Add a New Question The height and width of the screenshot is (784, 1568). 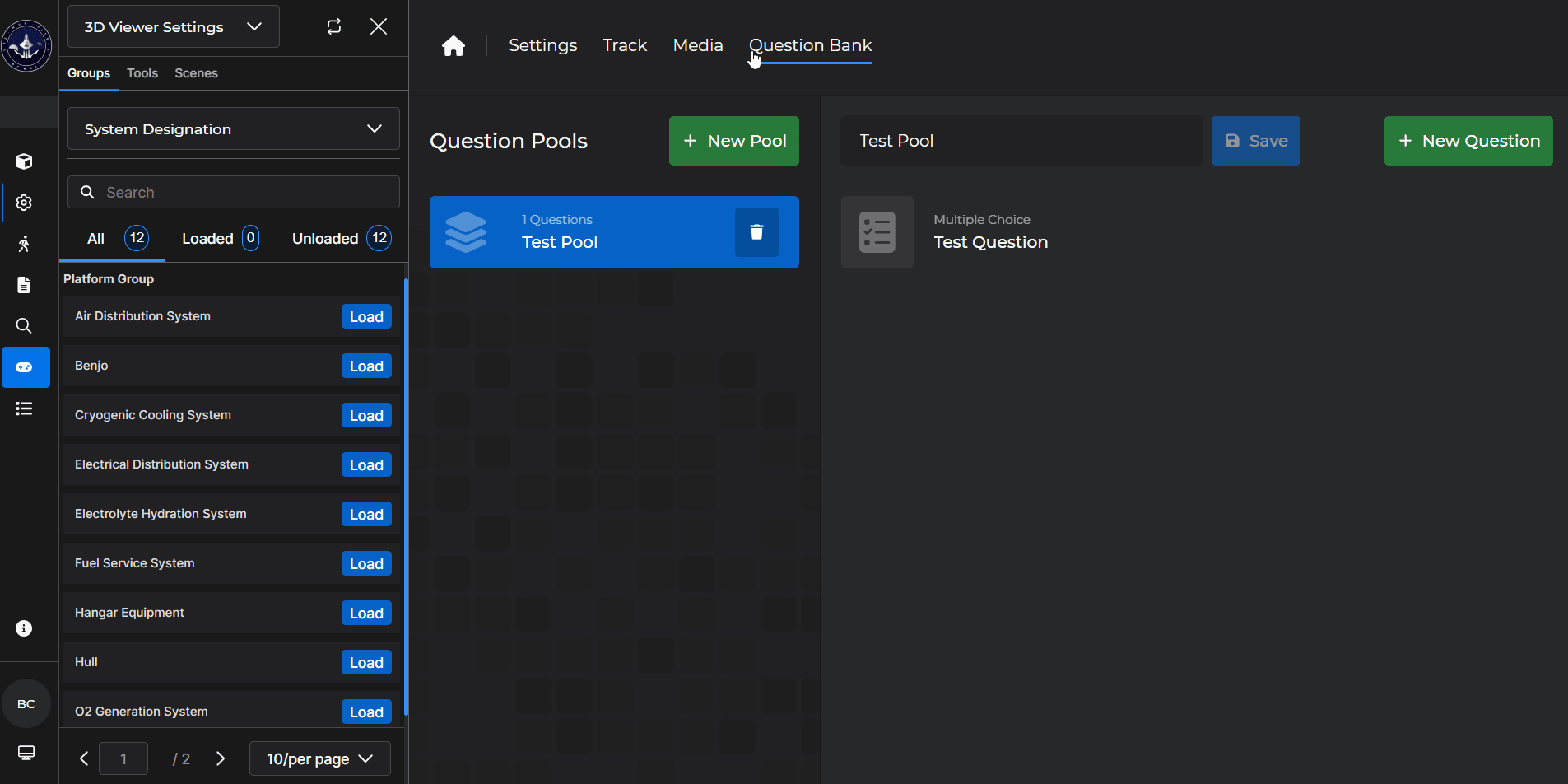click(x=1468, y=141)
